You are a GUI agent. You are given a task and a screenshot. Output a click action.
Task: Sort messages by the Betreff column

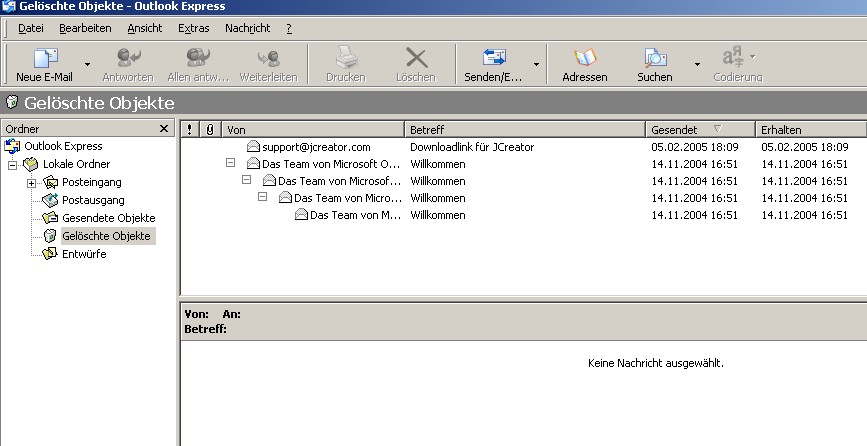(525, 129)
